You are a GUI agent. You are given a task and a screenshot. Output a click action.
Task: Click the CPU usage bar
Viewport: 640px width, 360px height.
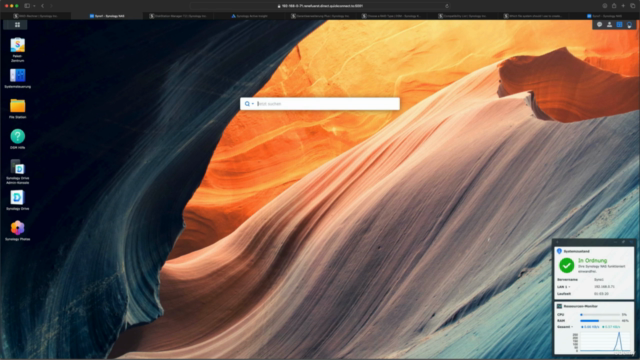(x=600, y=315)
